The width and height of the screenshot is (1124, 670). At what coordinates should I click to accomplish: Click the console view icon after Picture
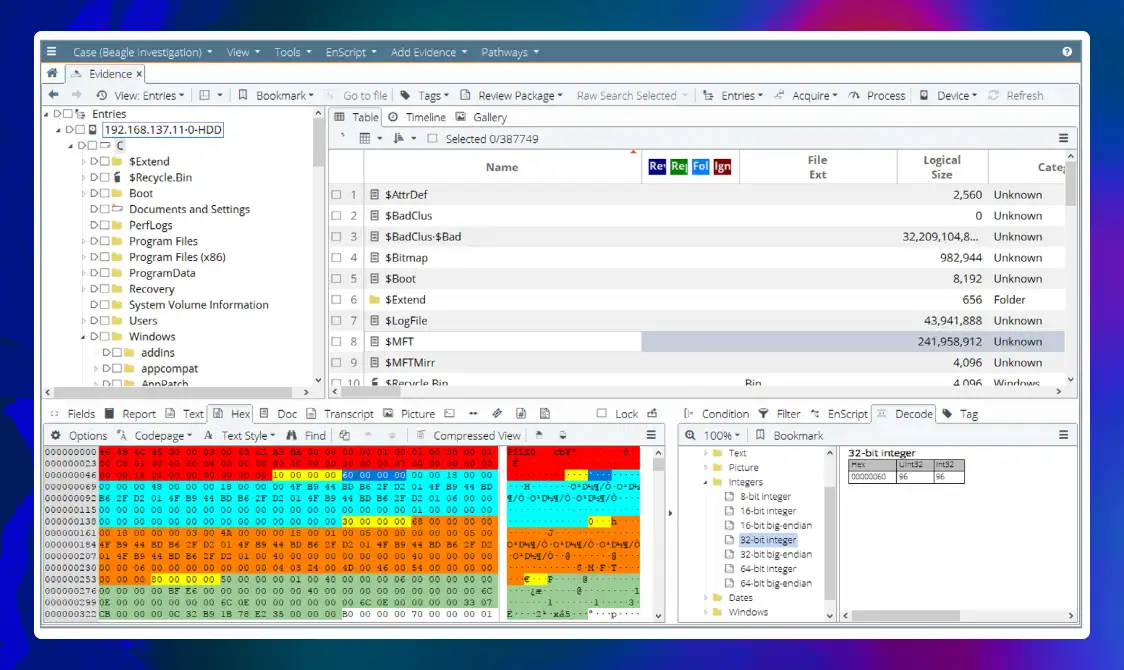point(449,413)
